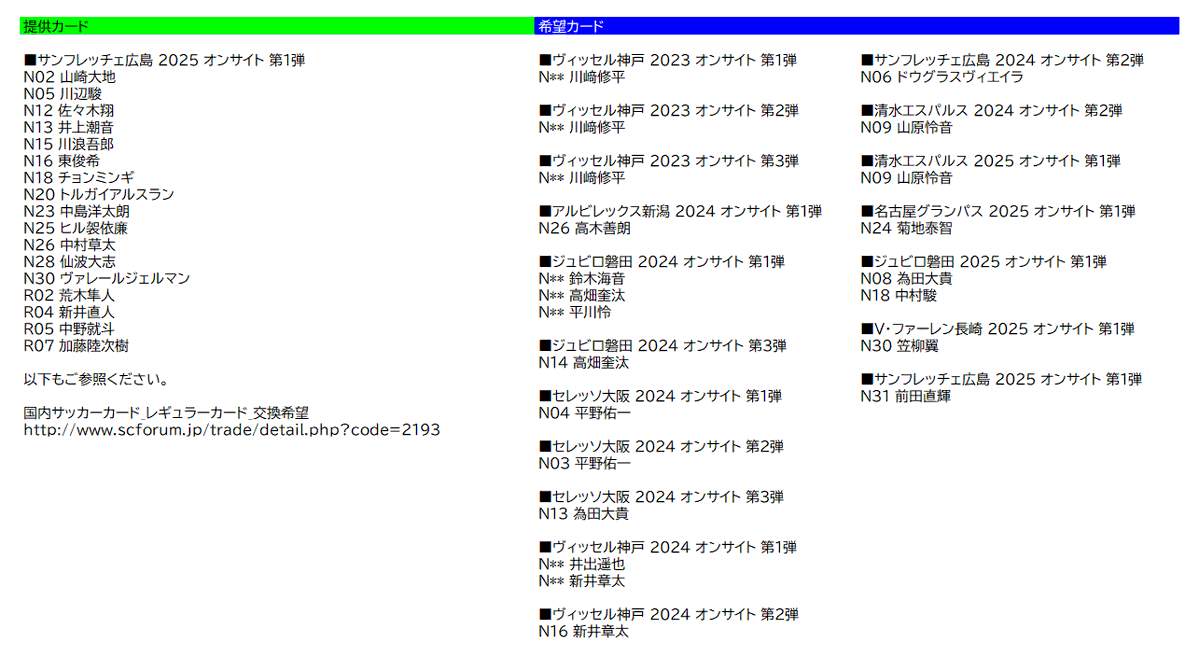The image size is (1199, 656).
Task: Click the entry N28 仙波大志
Action: [70, 262]
